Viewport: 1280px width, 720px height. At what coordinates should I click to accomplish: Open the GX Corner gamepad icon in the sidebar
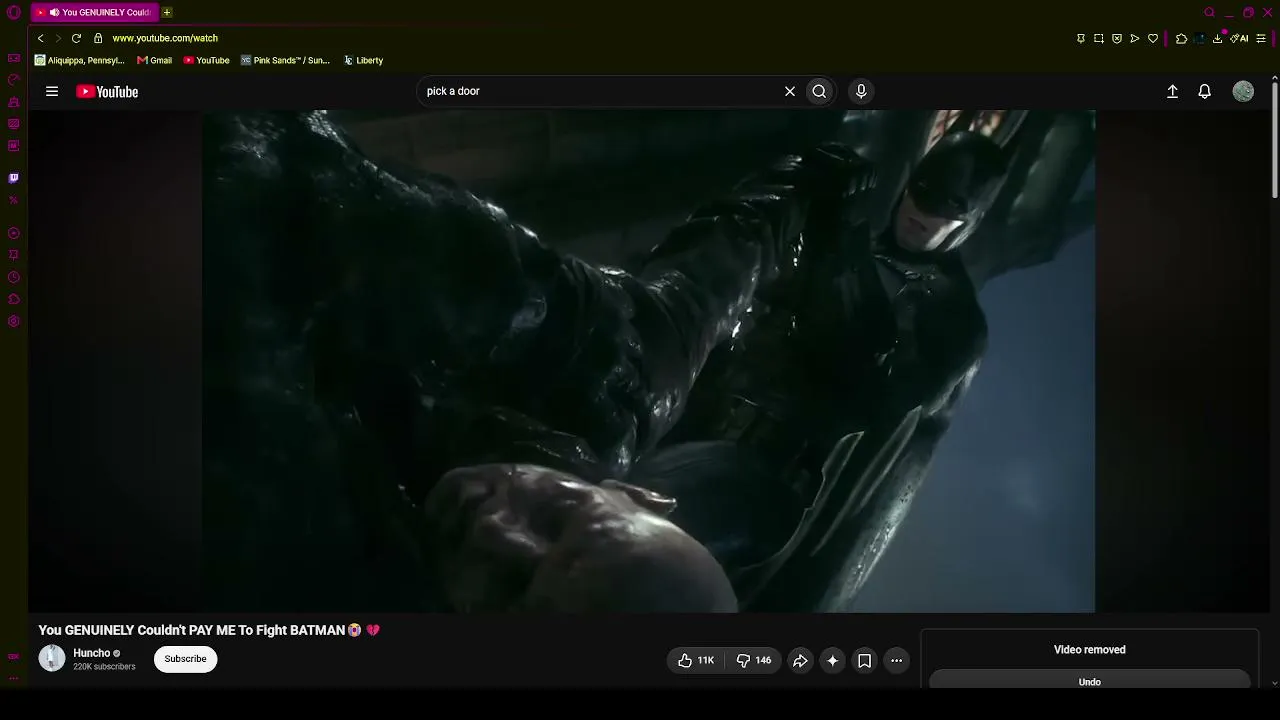(x=14, y=58)
